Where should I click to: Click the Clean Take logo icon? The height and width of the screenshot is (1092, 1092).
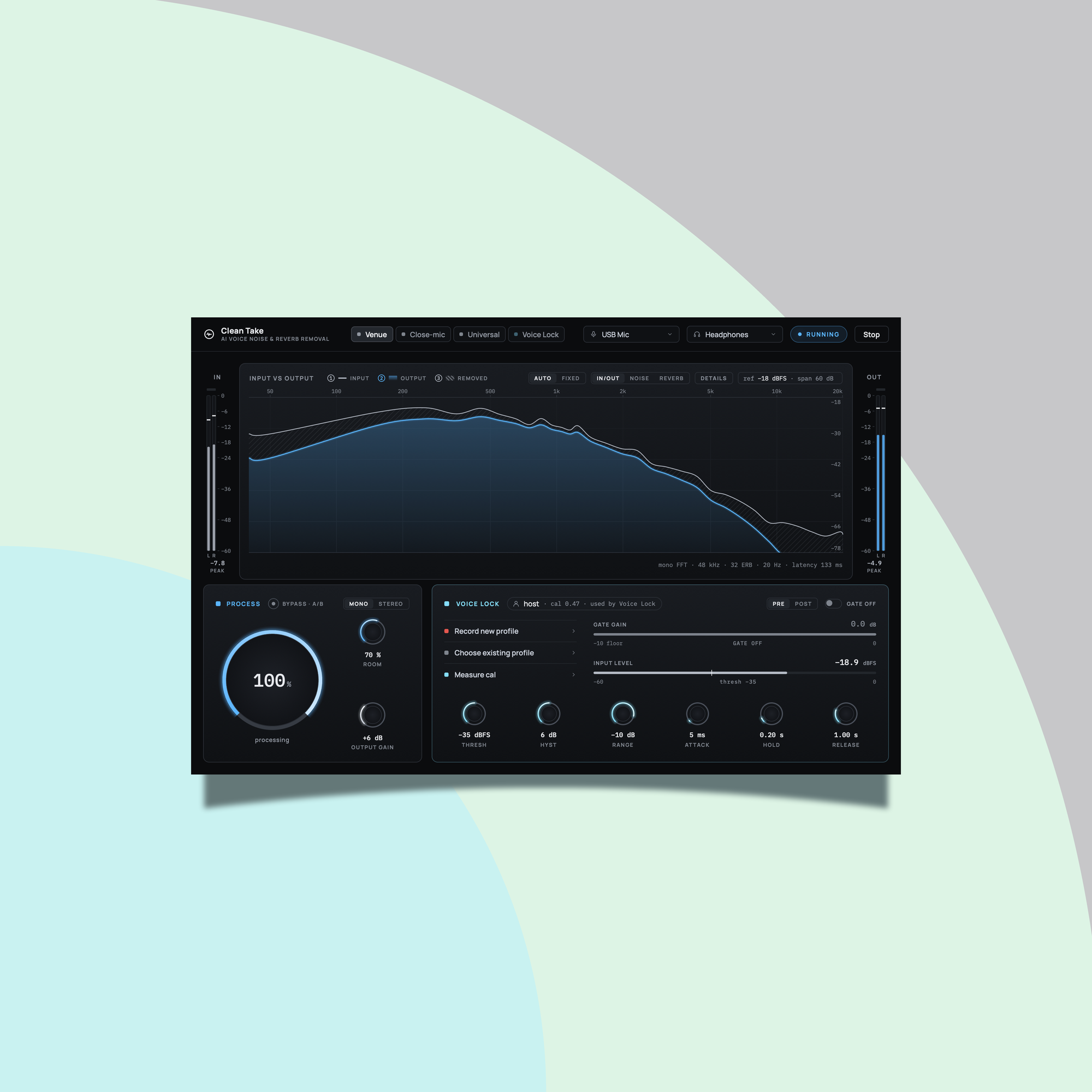tap(209, 334)
